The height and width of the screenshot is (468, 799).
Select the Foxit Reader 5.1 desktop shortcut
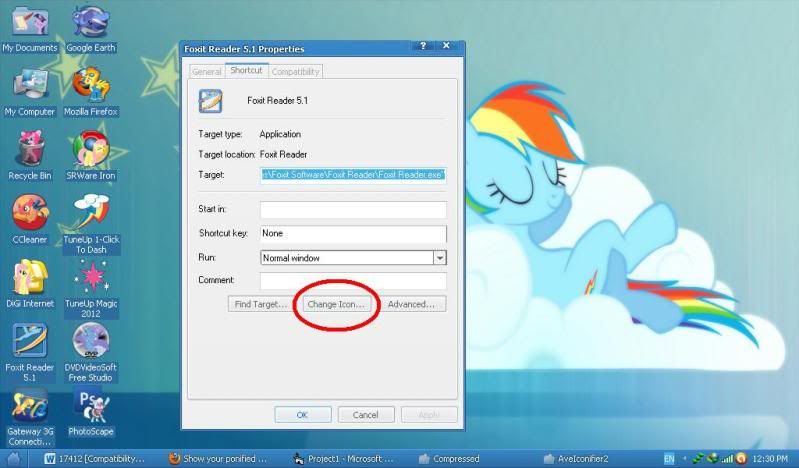(30, 353)
